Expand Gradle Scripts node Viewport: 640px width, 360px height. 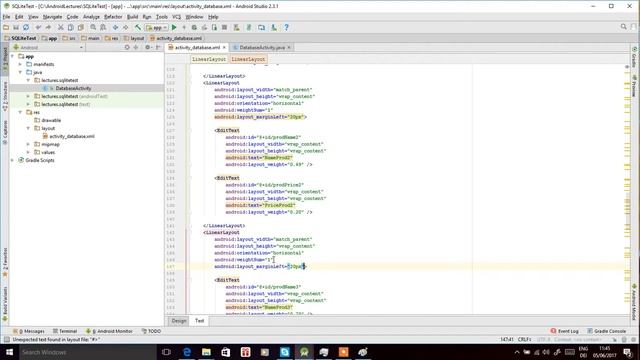coord(13,160)
